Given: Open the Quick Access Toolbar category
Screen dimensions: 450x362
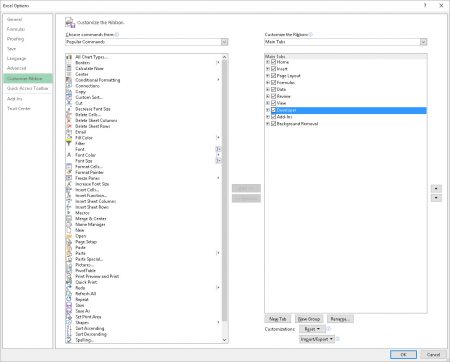Looking at the screenshot, I should pos(28,88).
